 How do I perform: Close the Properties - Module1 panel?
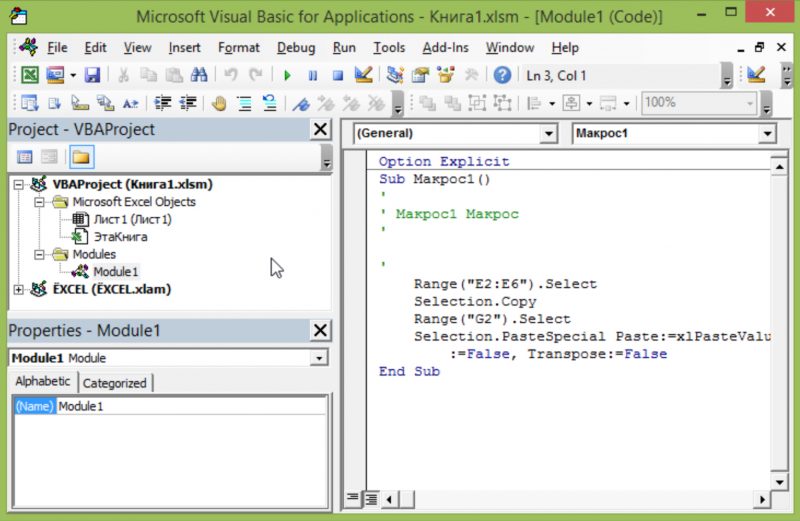[x=320, y=330]
